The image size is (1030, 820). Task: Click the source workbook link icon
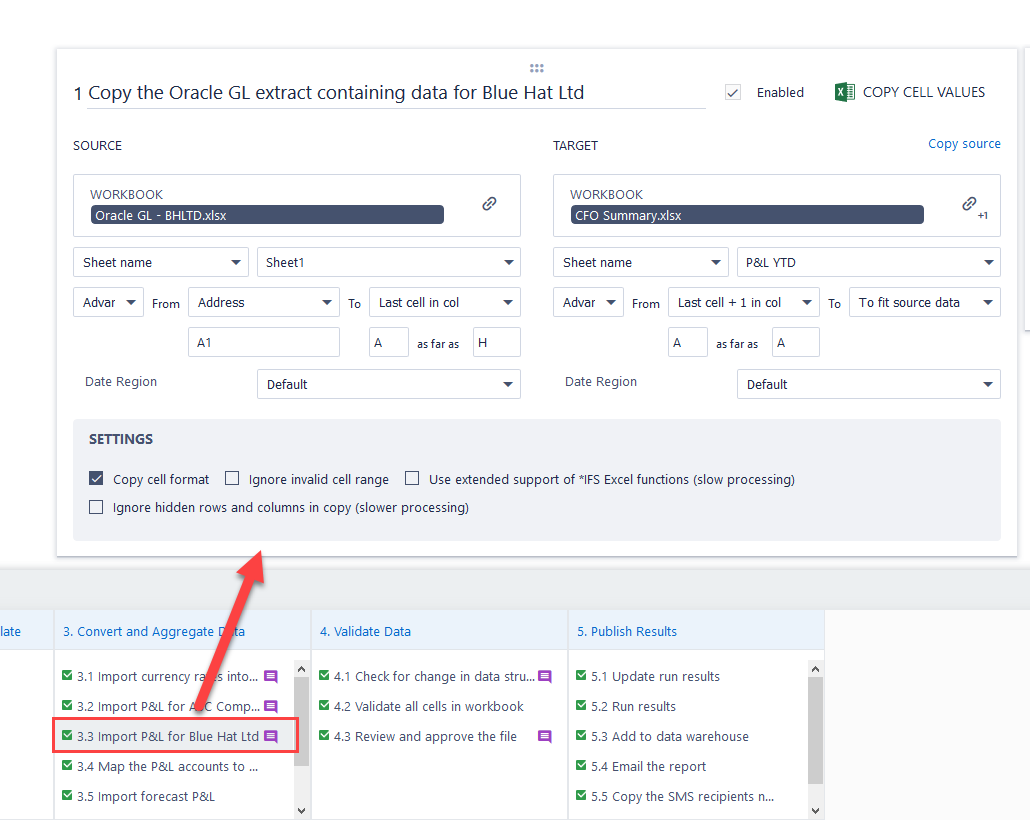489,204
